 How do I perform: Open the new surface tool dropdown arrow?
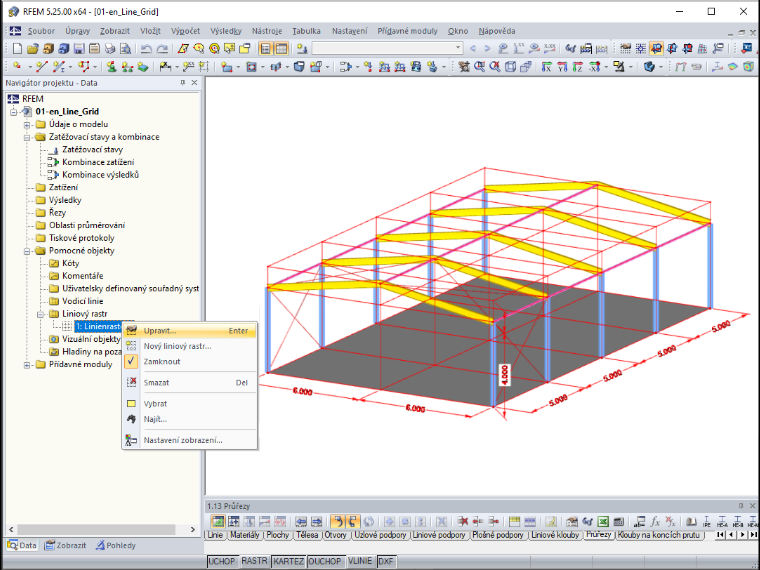(238, 67)
